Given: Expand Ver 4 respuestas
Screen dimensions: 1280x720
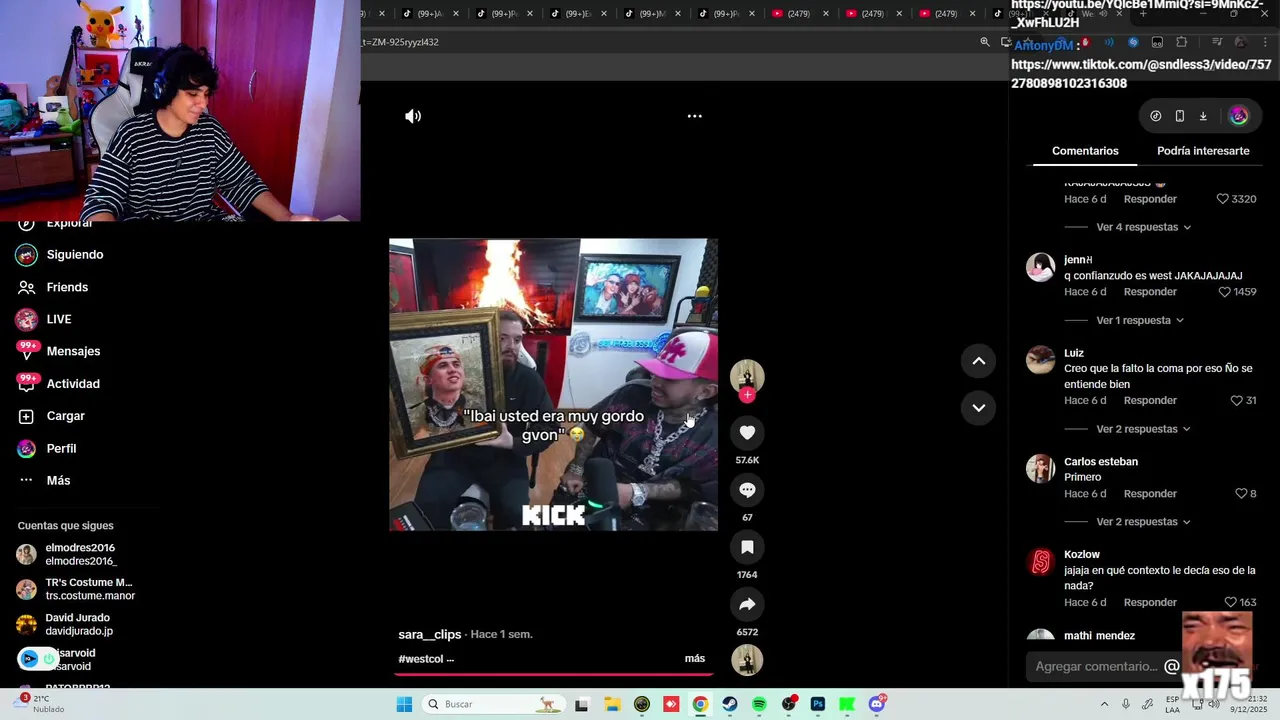Looking at the screenshot, I should (1143, 227).
